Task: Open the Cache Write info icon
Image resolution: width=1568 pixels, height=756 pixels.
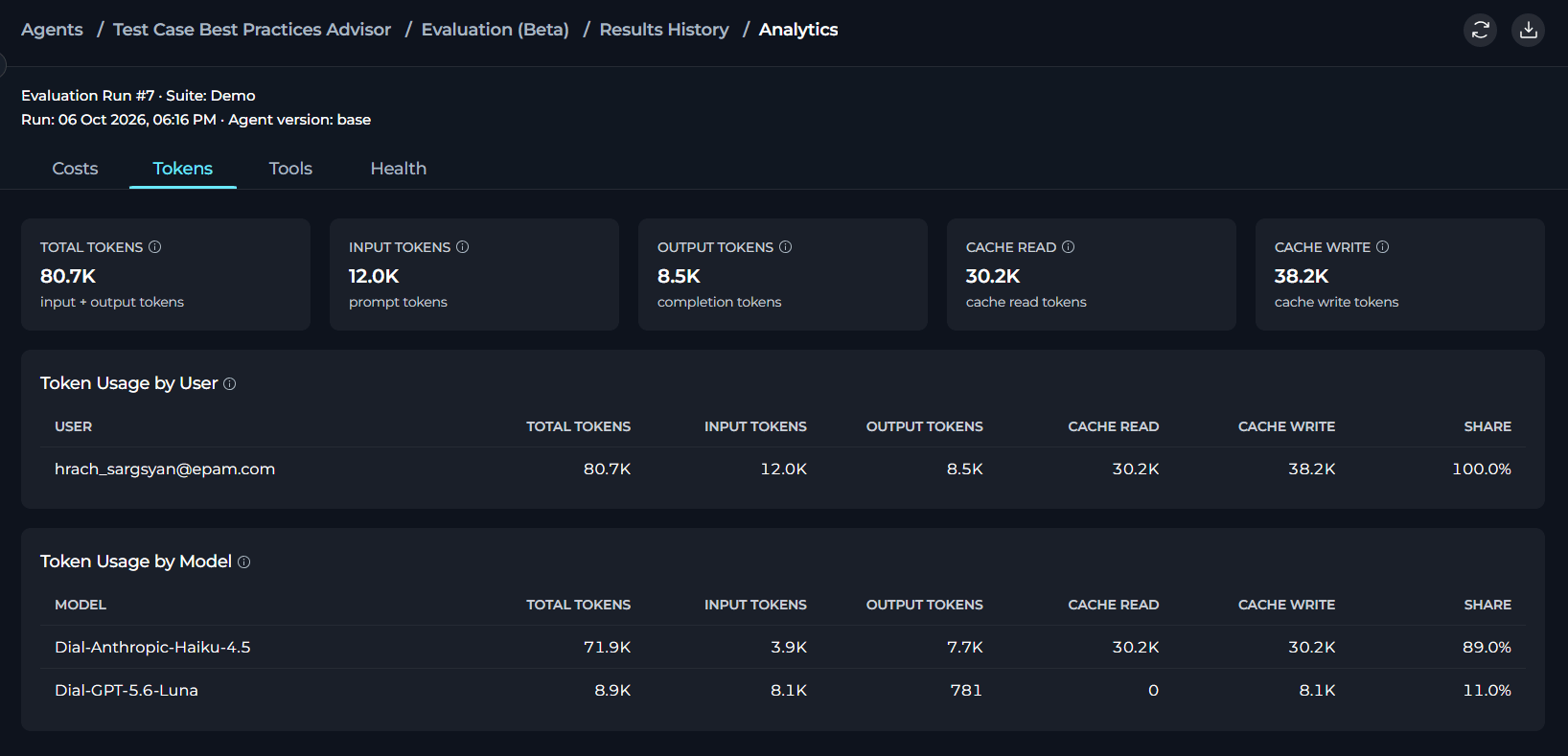Action: click(1382, 247)
